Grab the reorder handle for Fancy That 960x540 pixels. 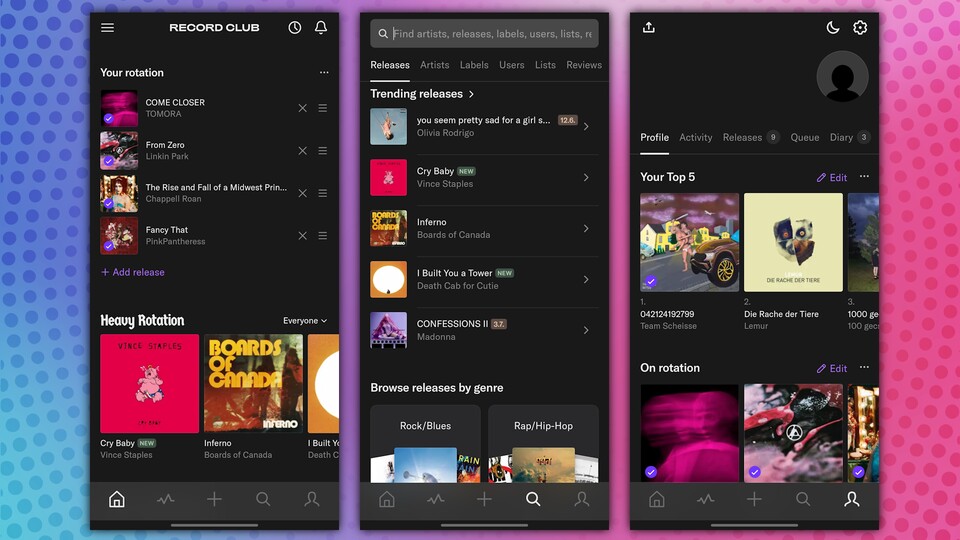tap(323, 236)
